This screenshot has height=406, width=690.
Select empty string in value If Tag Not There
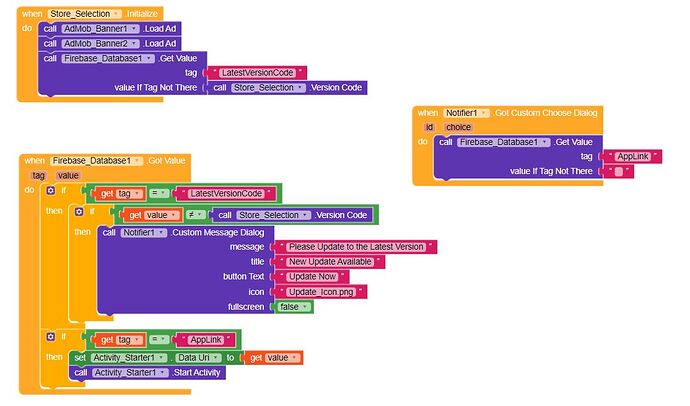[619, 172]
